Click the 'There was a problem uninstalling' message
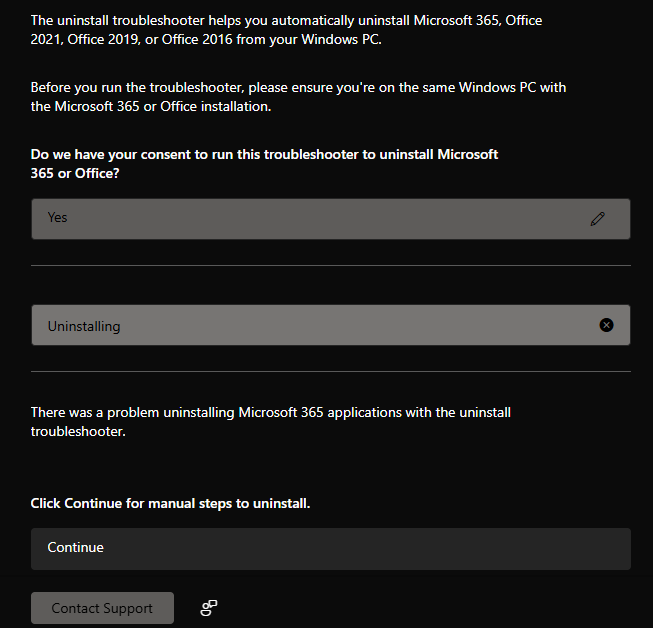The image size is (653, 628). [x=270, y=421]
